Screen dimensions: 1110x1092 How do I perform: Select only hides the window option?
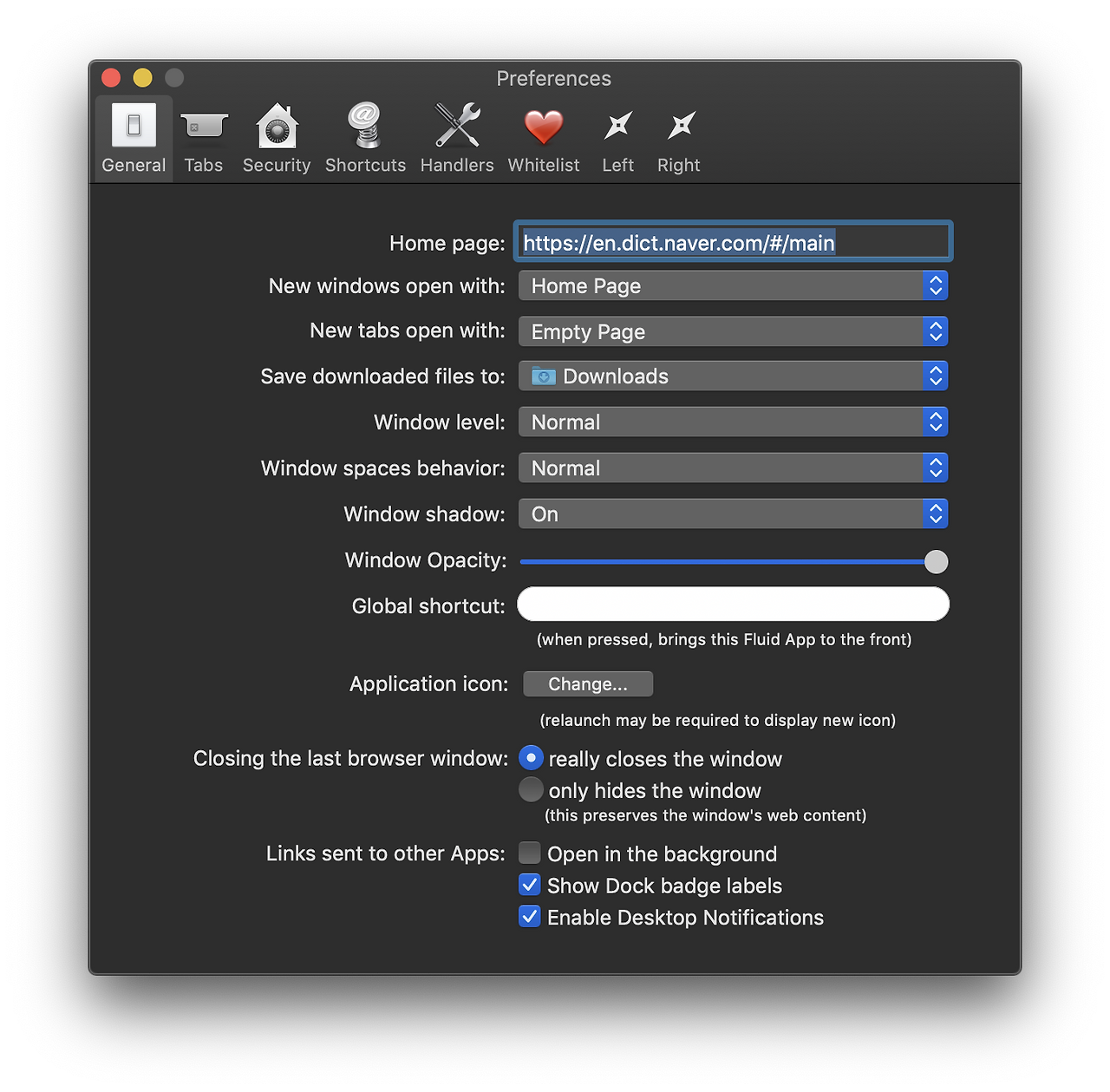pyautogui.click(x=531, y=789)
